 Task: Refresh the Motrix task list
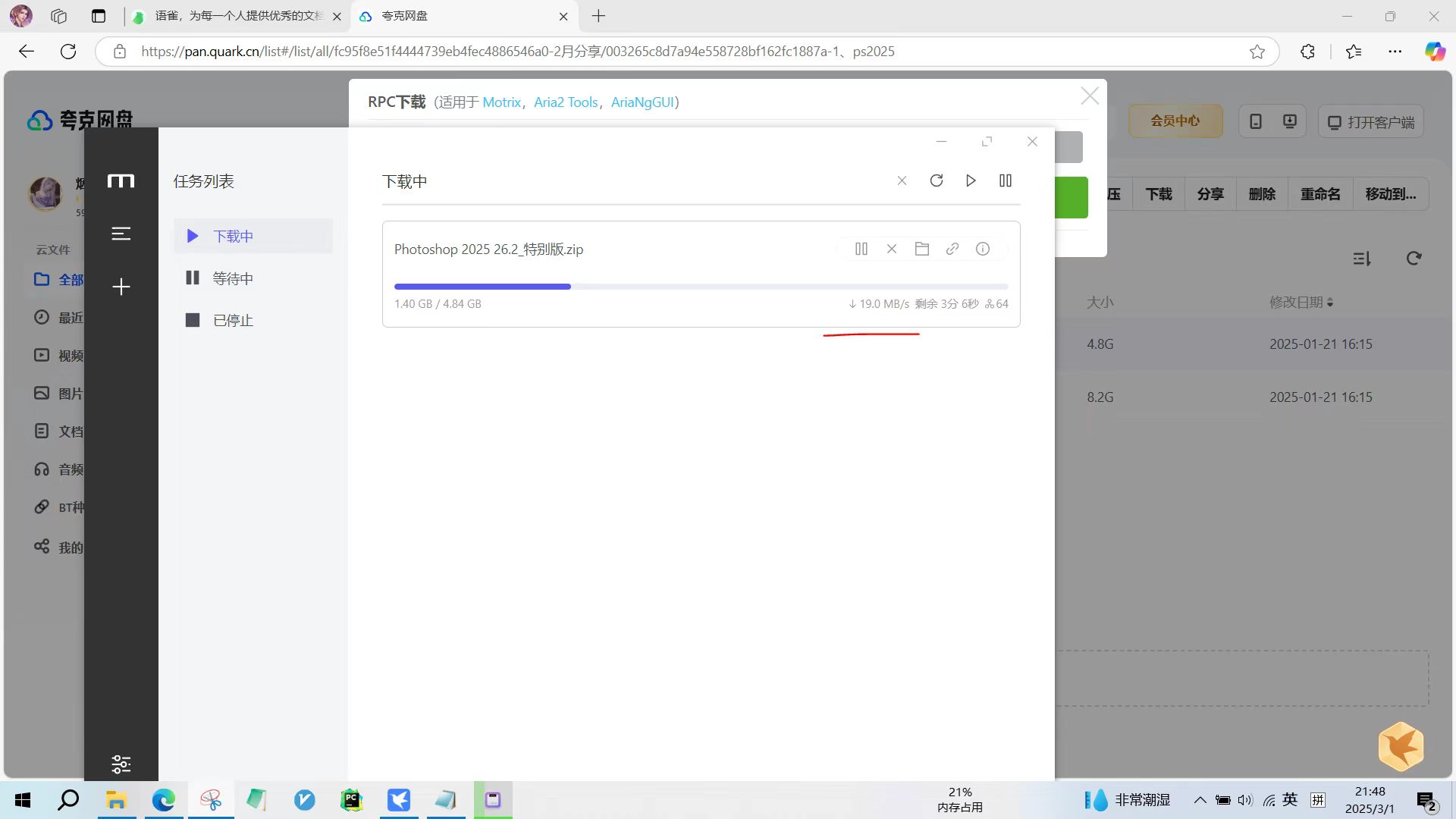pyautogui.click(x=937, y=180)
